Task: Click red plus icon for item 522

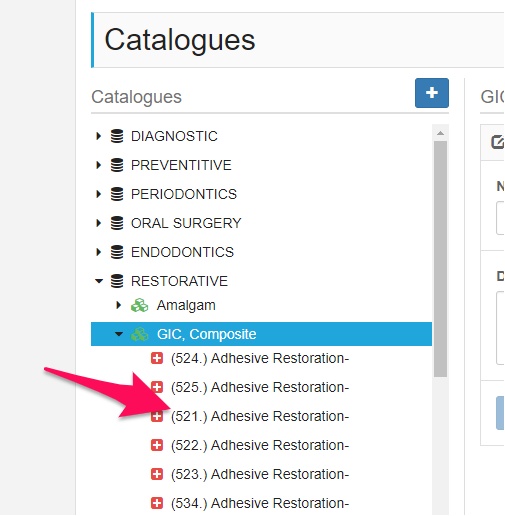Action: pyautogui.click(x=157, y=445)
